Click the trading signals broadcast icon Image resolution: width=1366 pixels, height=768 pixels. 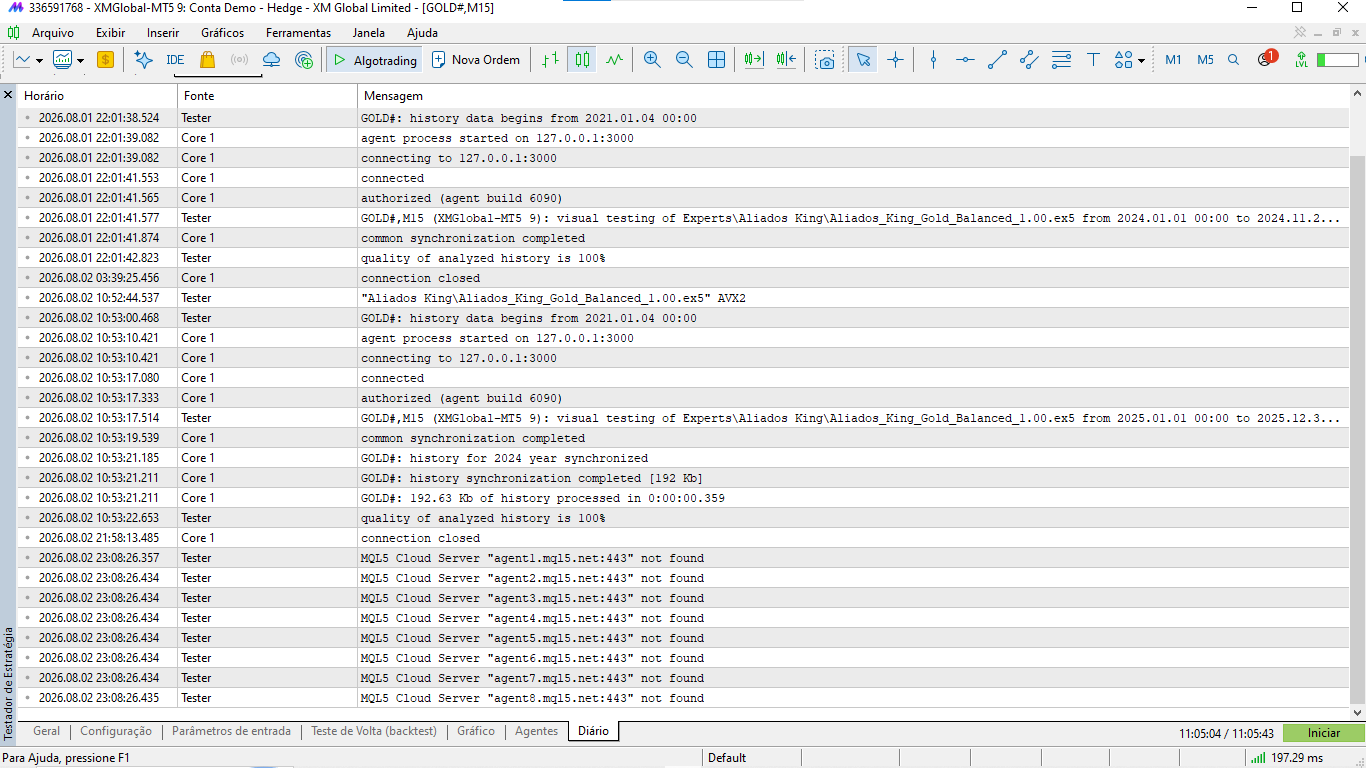pos(239,60)
